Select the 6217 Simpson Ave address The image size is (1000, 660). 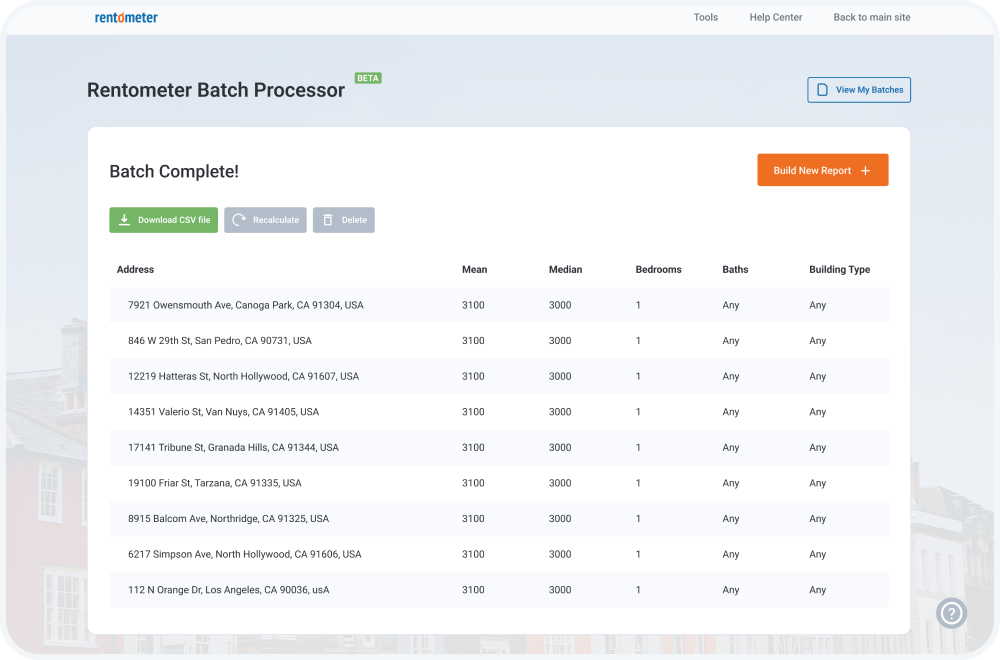(245, 555)
